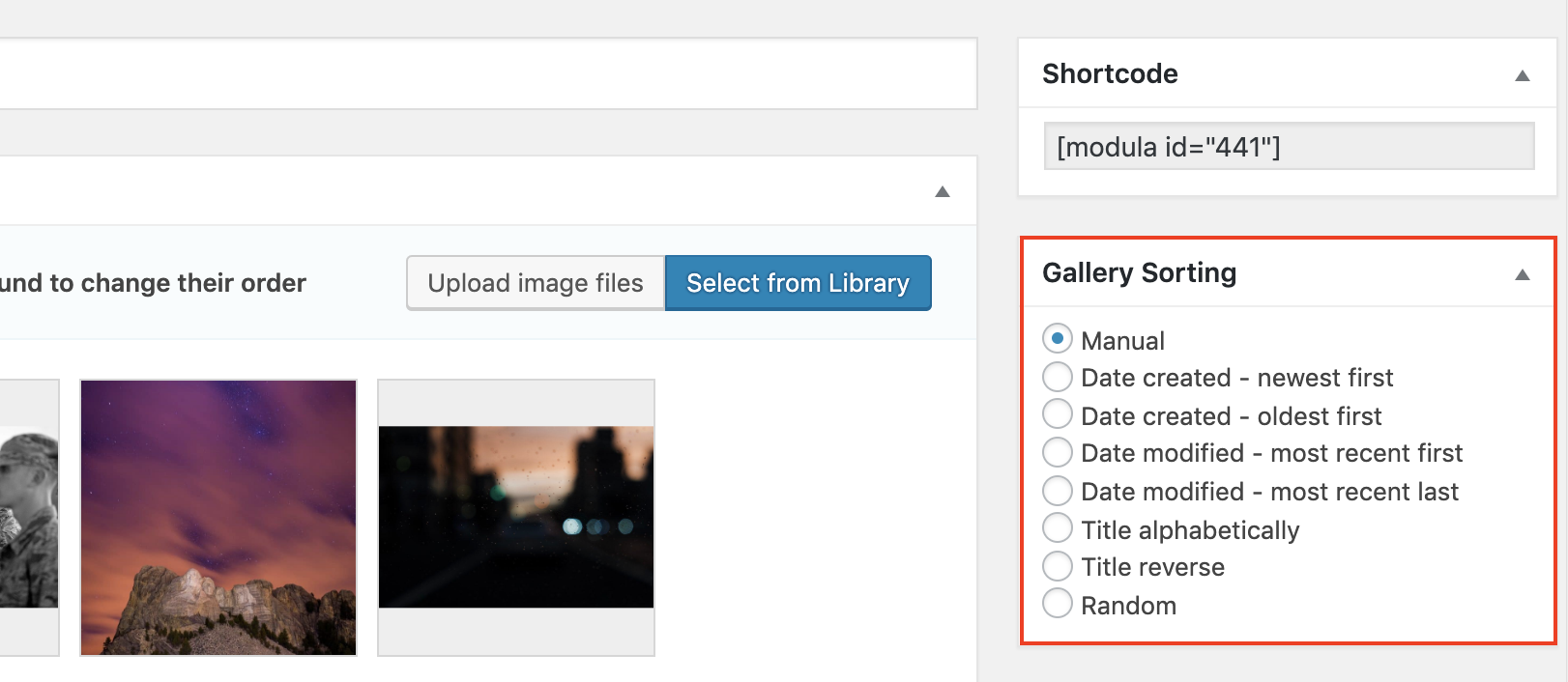Viewport: 1568px width, 682px height.
Task: Toggle the gallery images panel arrow
Action: tap(943, 191)
